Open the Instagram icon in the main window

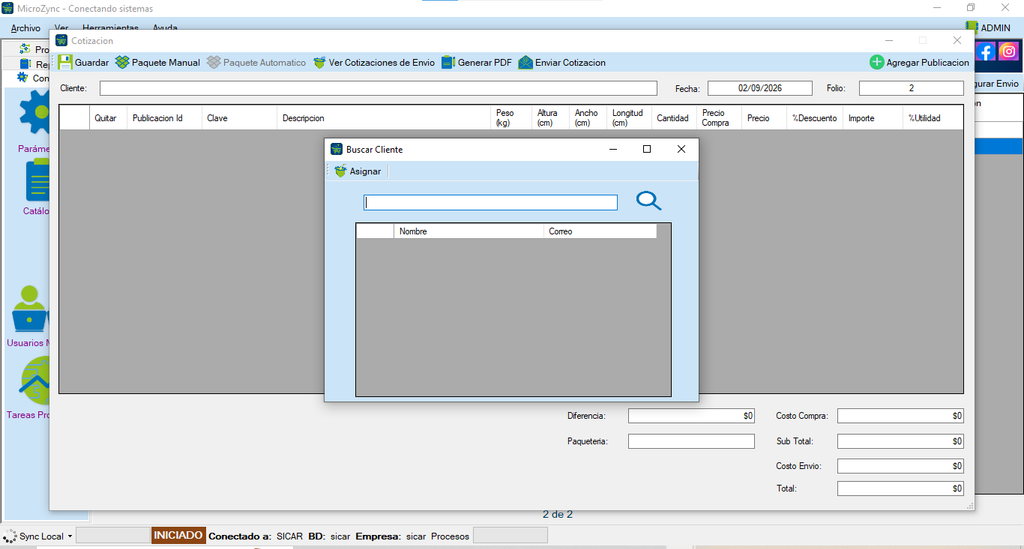coord(1008,51)
